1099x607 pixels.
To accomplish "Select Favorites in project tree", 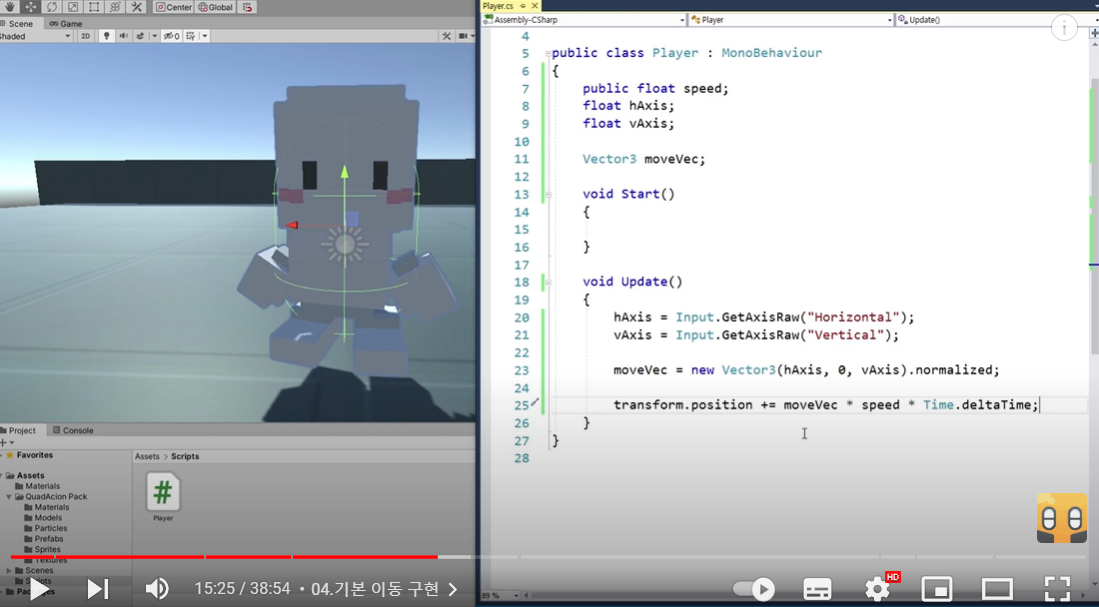I will tap(34, 455).
